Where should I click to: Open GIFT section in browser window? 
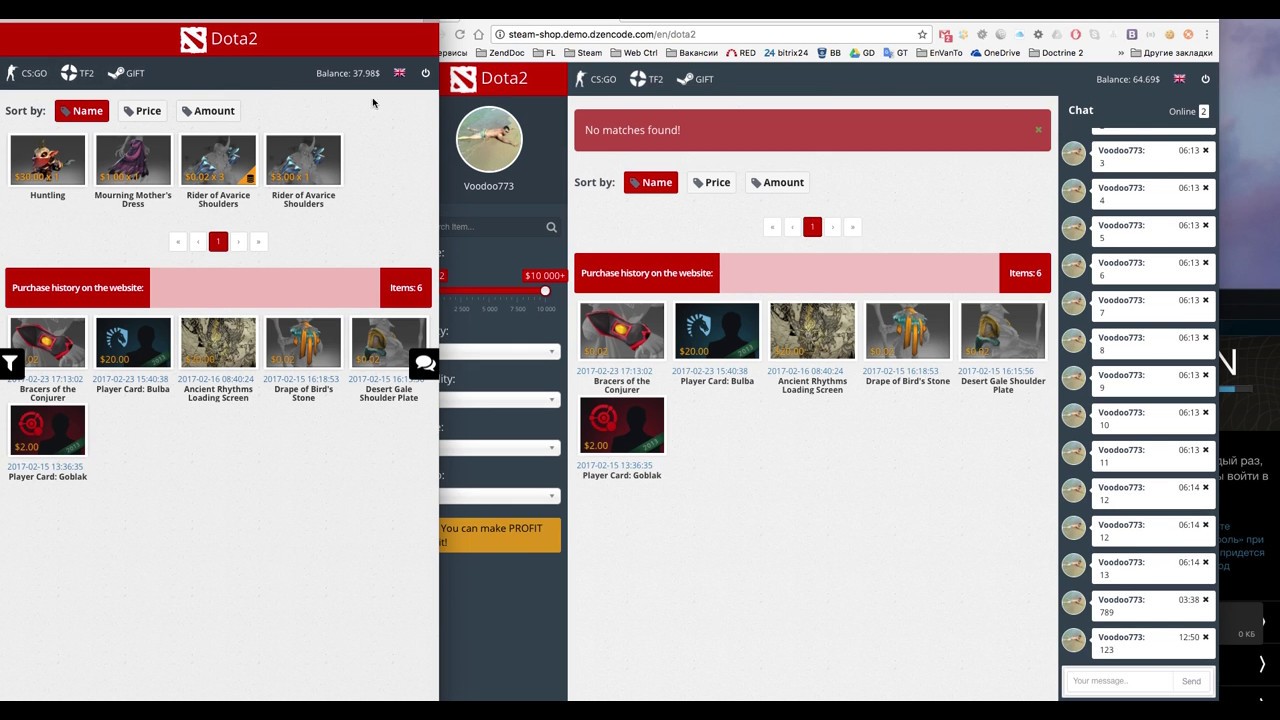point(695,79)
